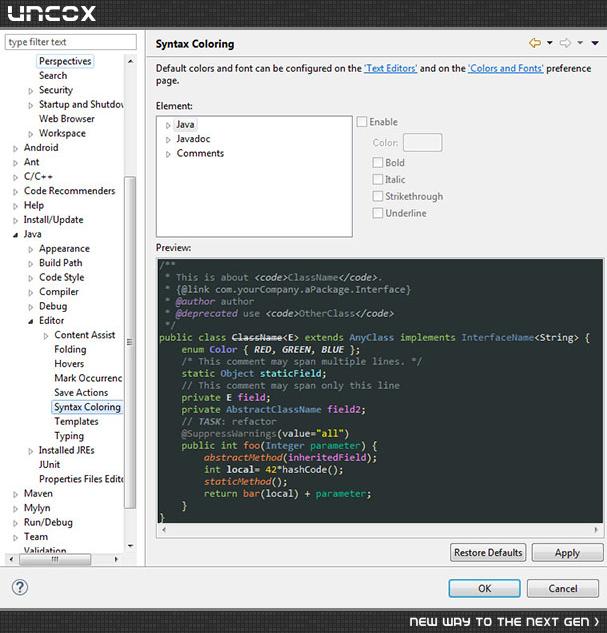
Task: Select Save Actions under Editor
Action: click(x=81, y=392)
